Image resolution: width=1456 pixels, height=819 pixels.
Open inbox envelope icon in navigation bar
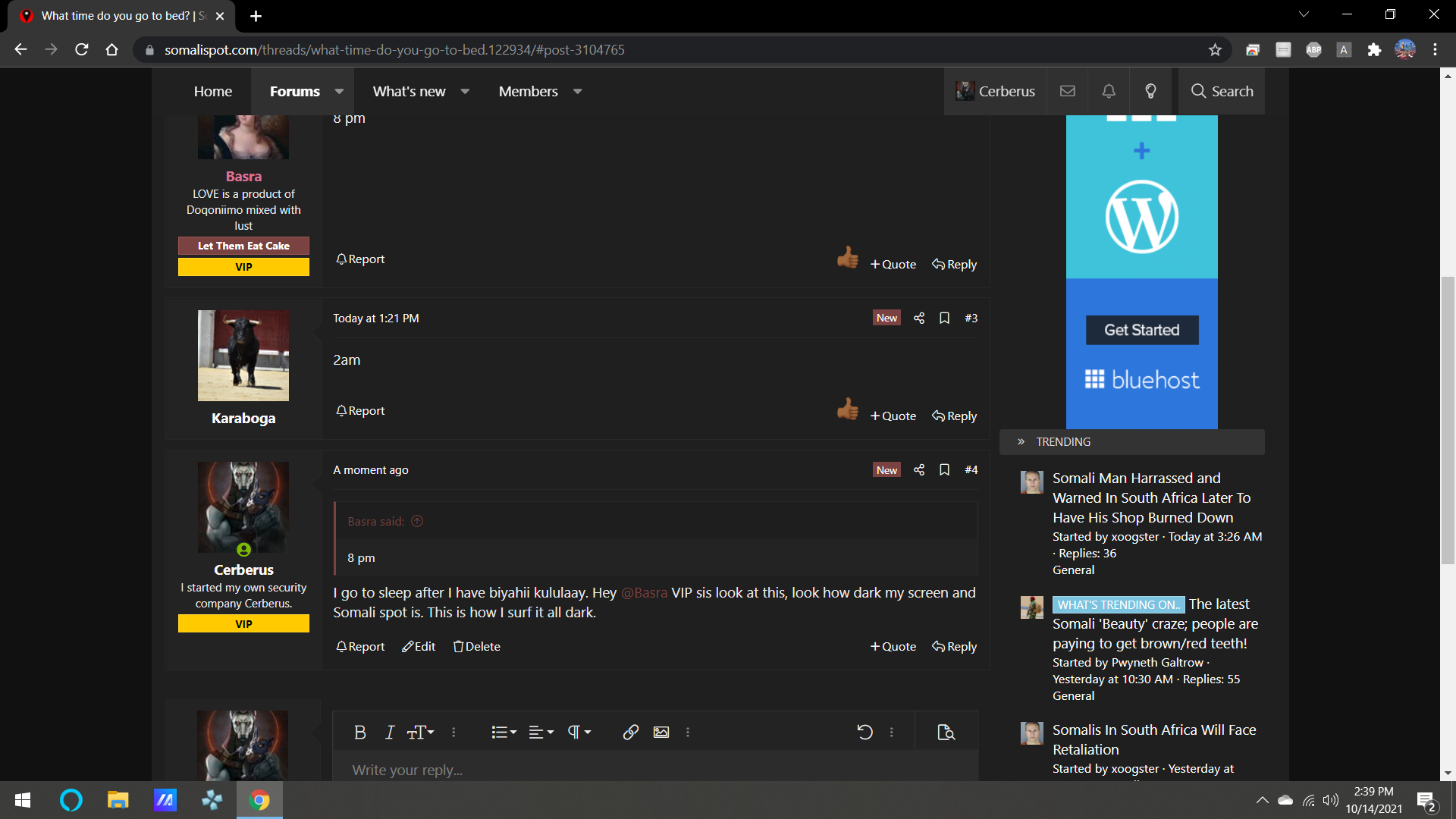click(1068, 91)
